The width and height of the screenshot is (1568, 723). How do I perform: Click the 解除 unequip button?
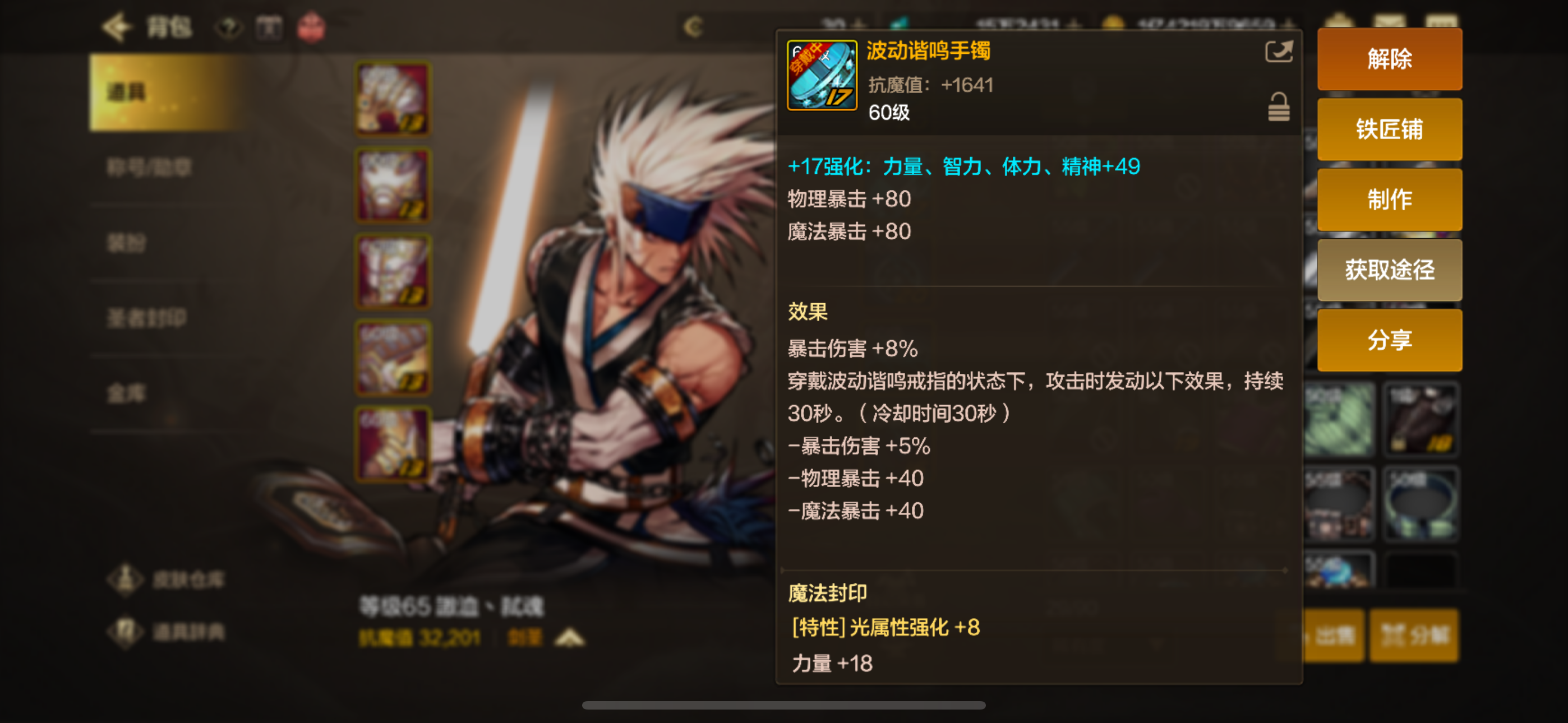(x=1390, y=58)
